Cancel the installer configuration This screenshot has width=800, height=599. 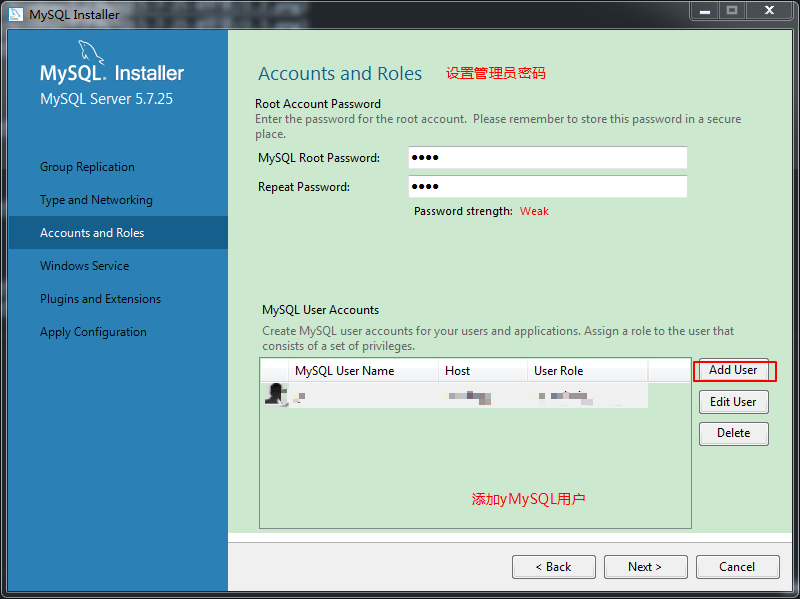(x=737, y=567)
